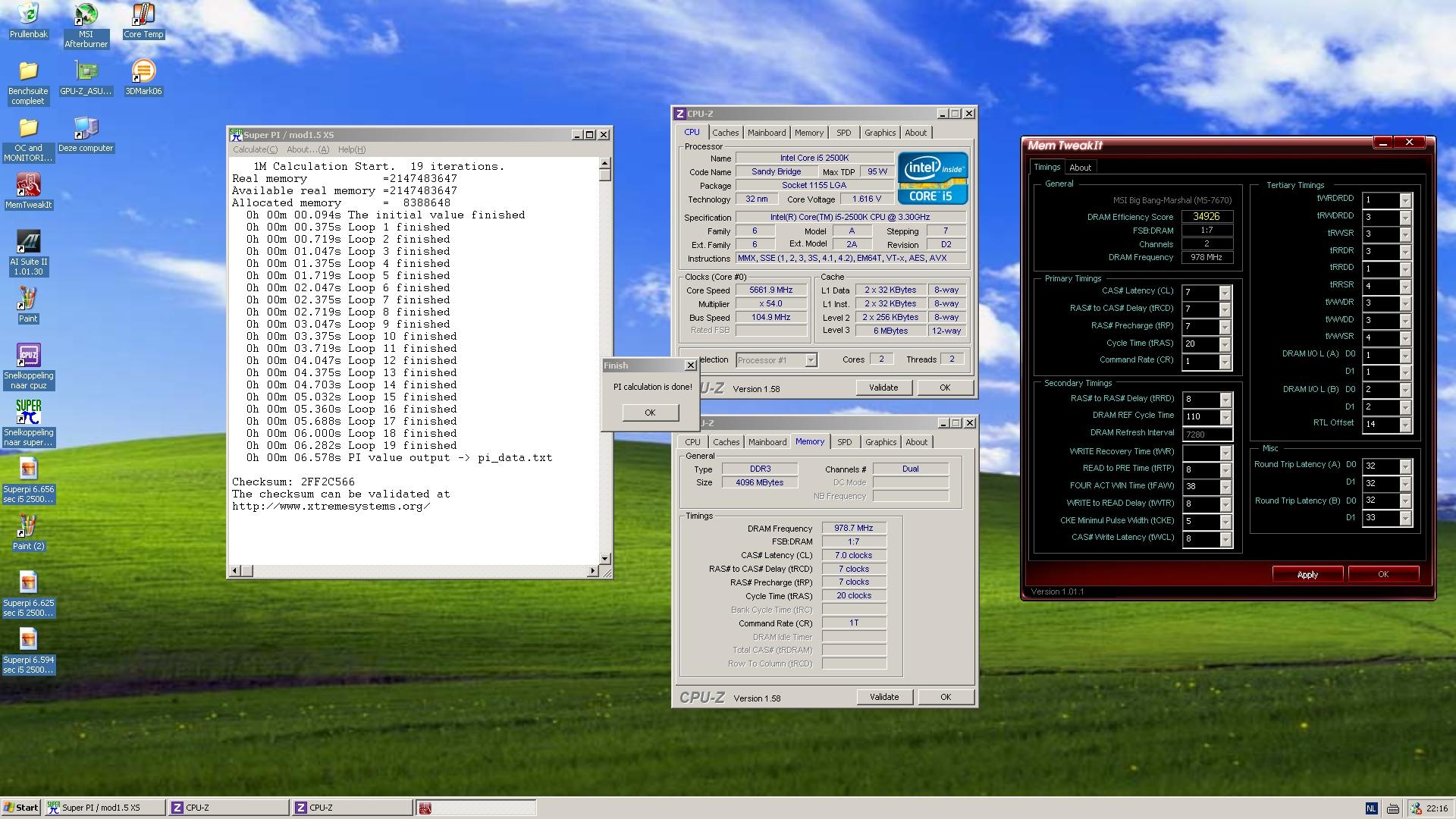Open About tab in lower CPU-Z window
The image size is (1456, 819).
pos(916,442)
